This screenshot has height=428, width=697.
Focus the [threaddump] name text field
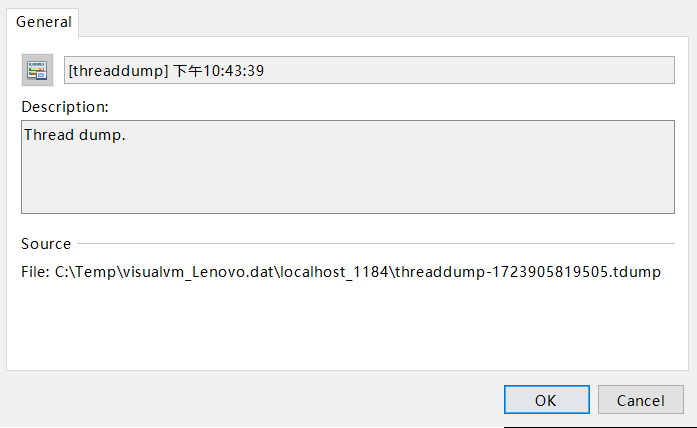click(369, 70)
